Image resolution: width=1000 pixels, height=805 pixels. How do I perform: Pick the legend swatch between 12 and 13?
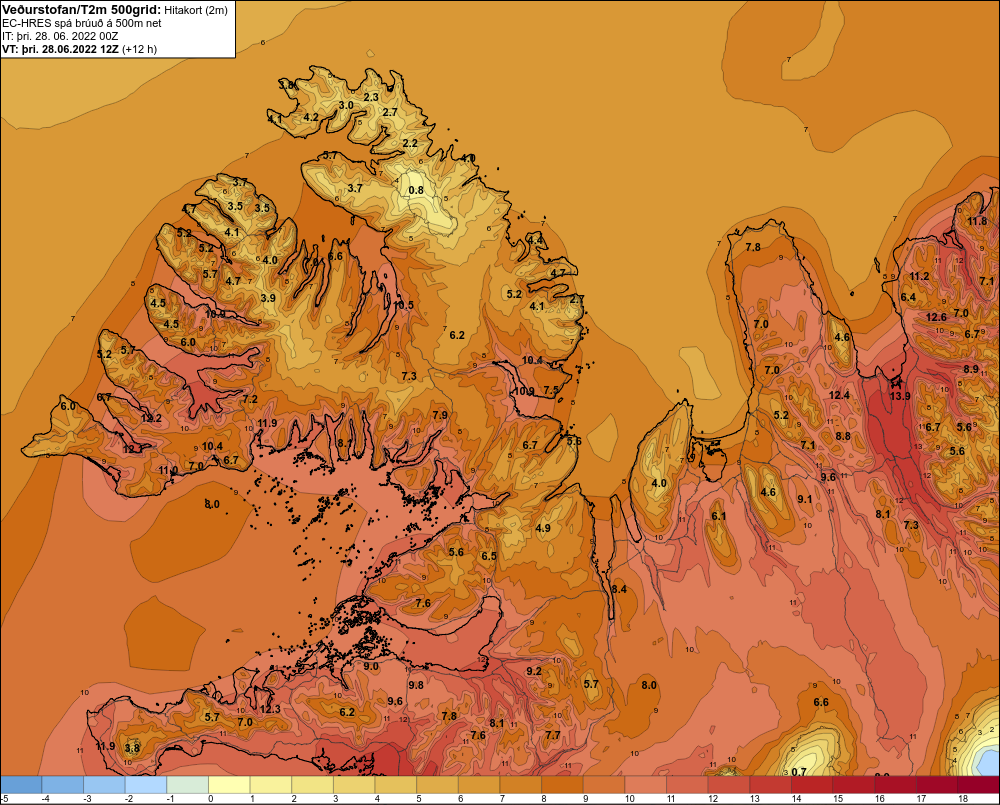coord(729,784)
